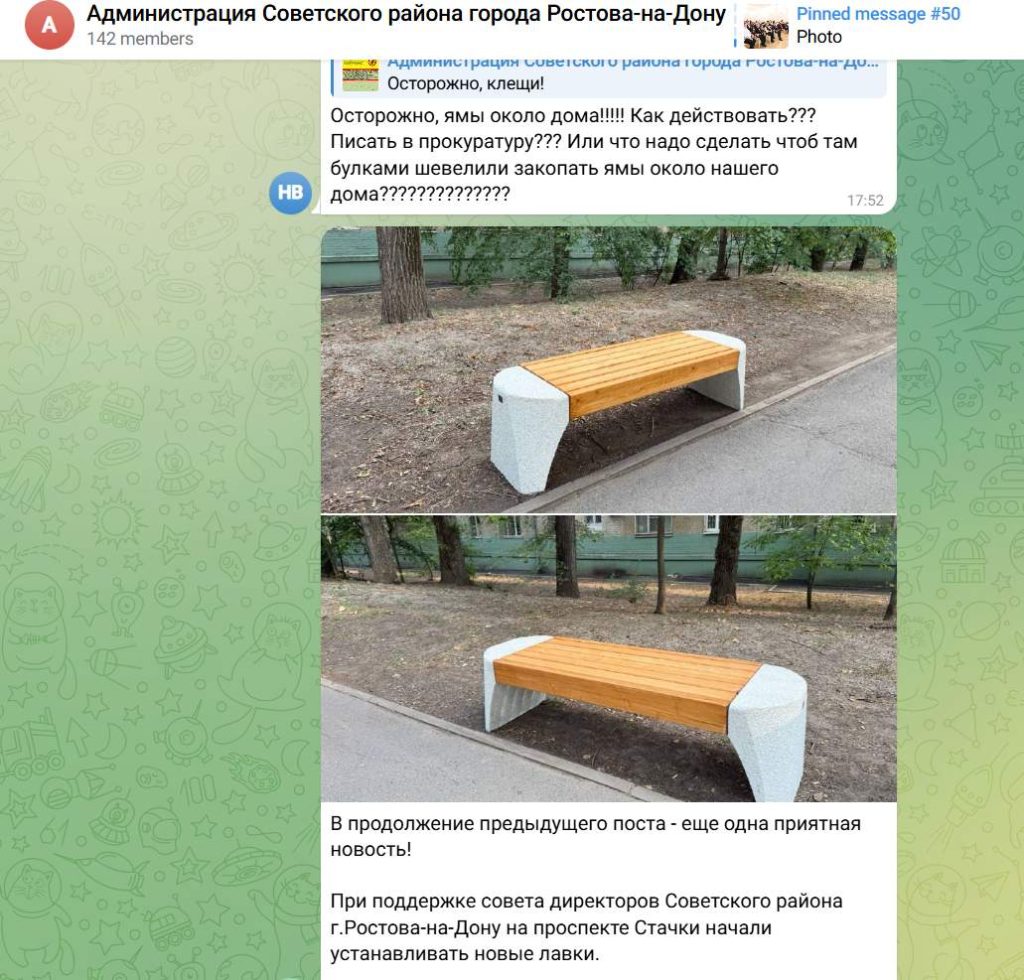Click the red channel avatar with letter A
This screenshot has height=980, width=1024.
pos(49,25)
